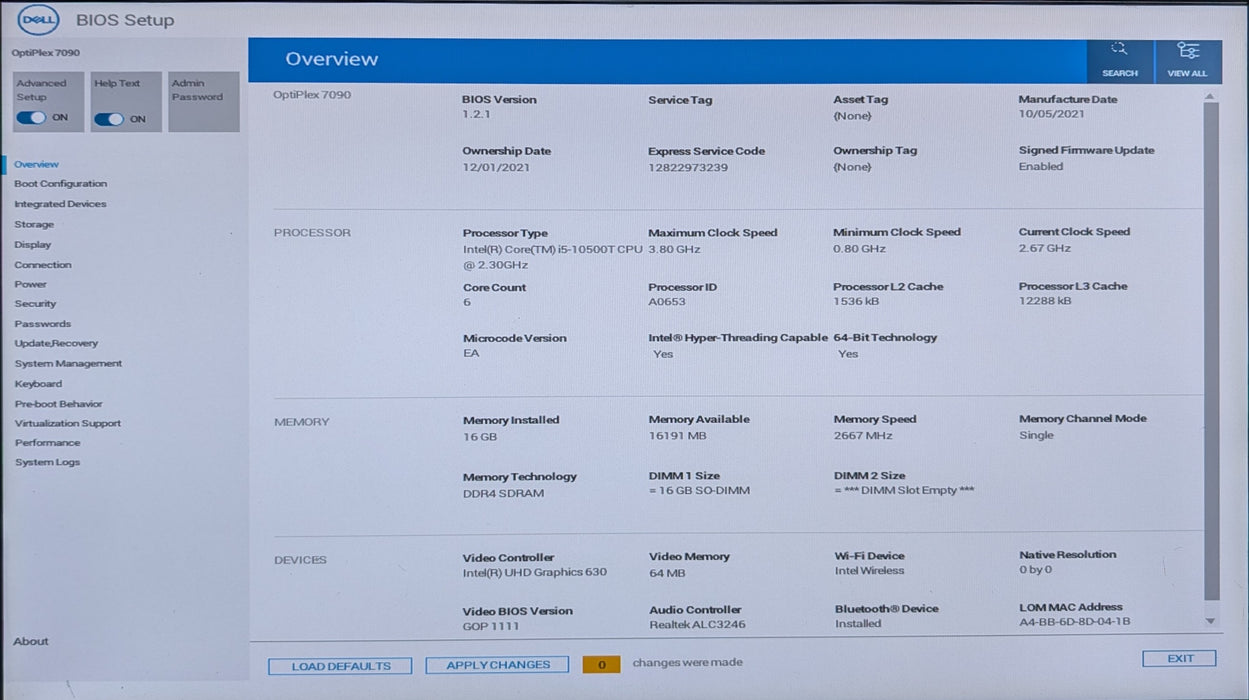
Task: Open Performance section
Action: tap(47, 443)
